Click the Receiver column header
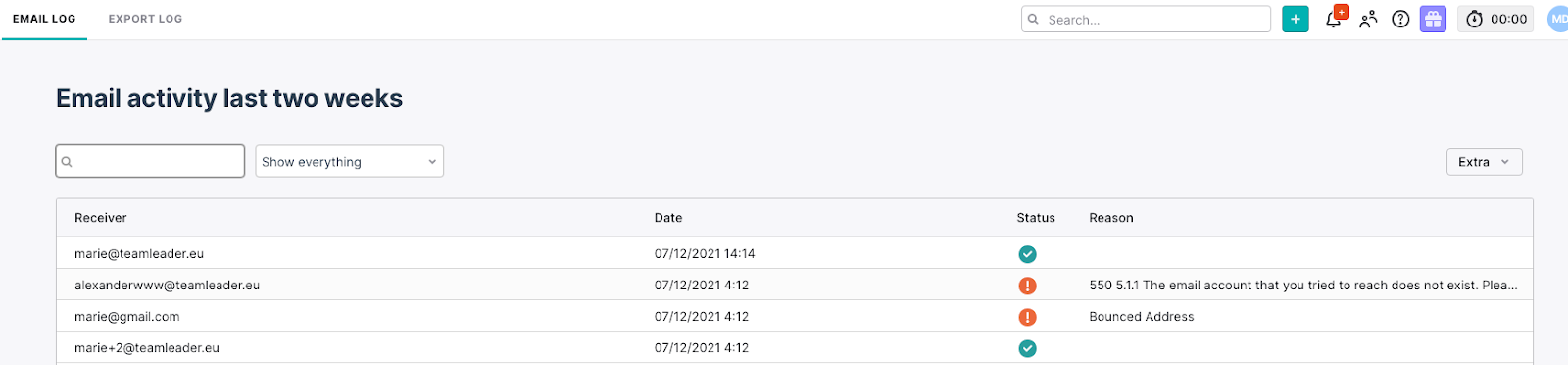Screen dimensions: 1568x365 [x=101, y=218]
